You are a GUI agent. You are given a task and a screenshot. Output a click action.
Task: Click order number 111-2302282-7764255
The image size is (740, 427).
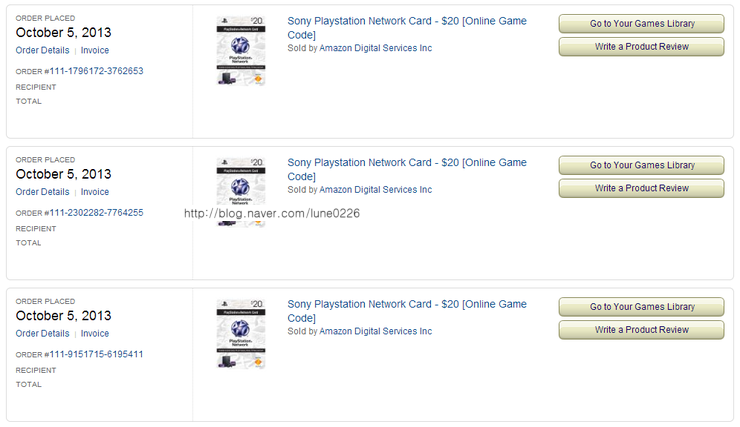tap(96, 213)
